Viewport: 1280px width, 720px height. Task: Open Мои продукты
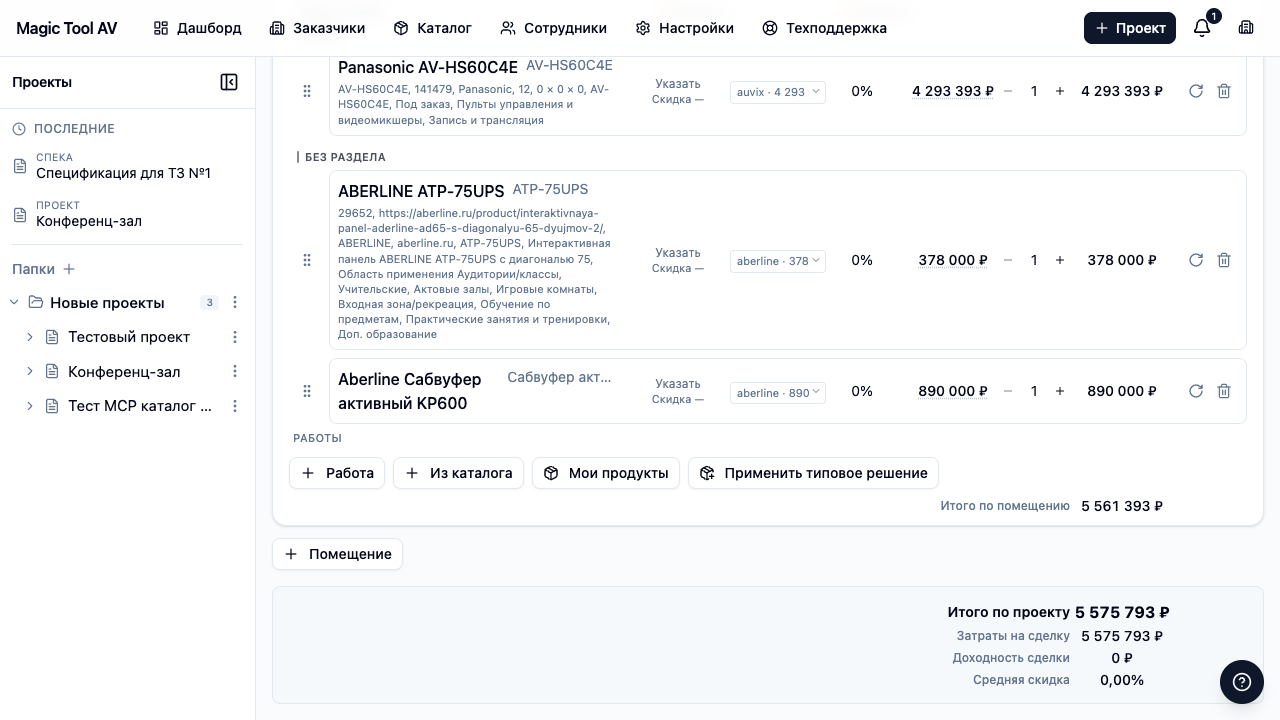(x=606, y=473)
